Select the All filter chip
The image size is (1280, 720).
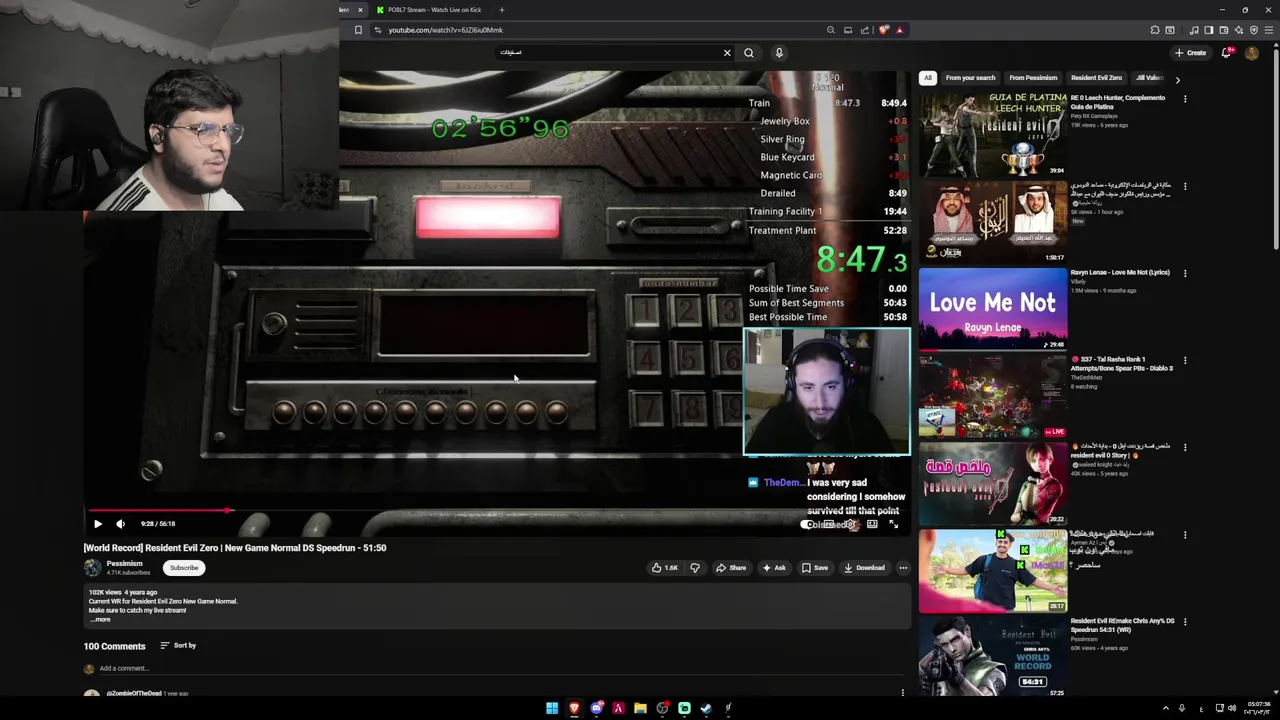pos(928,78)
